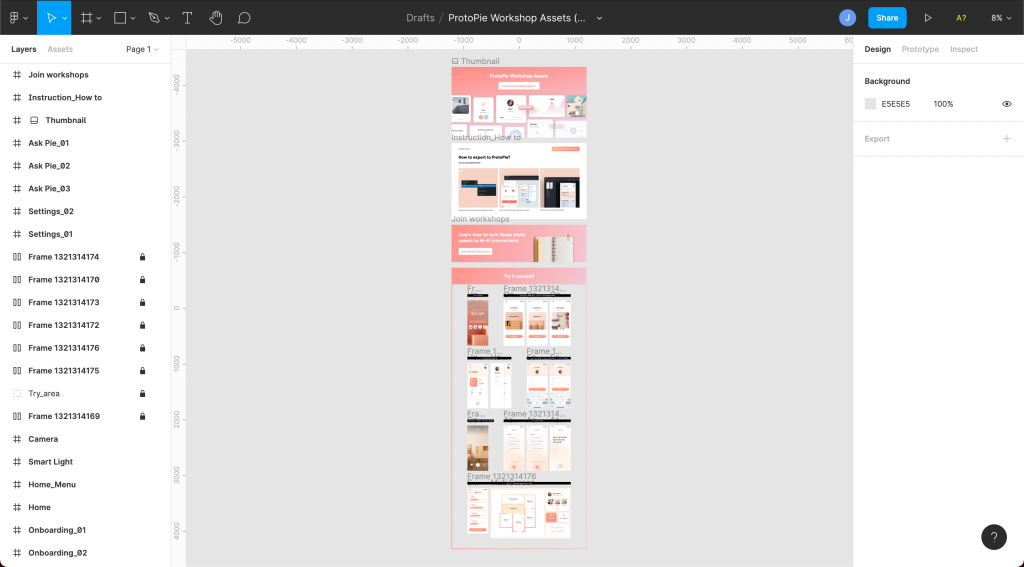Edit the 100% background opacity field

click(x=943, y=104)
